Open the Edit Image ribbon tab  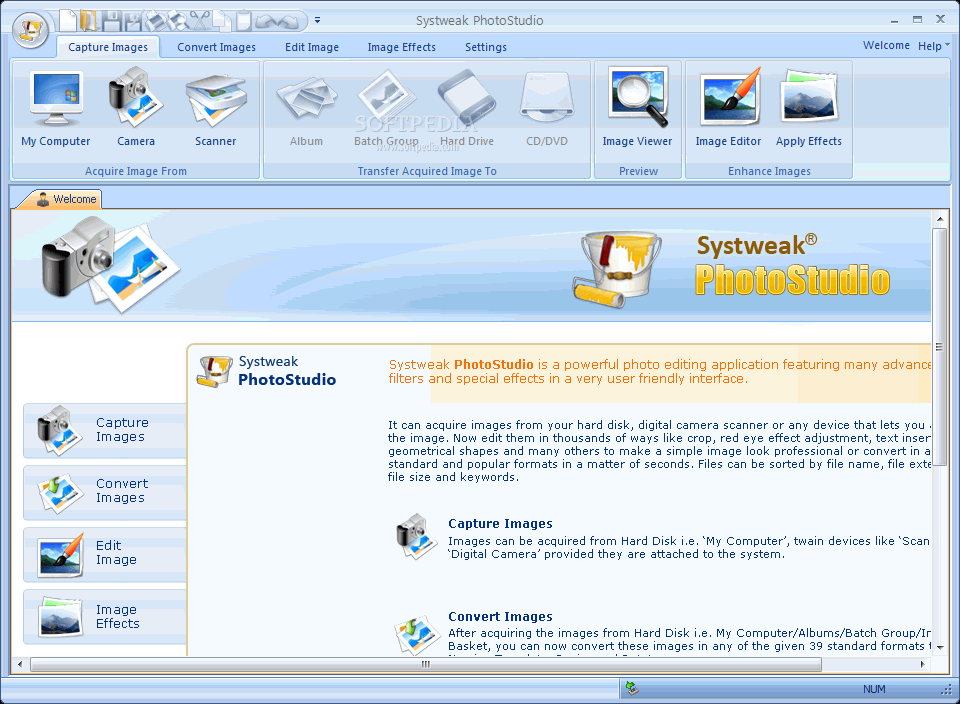(312, 47)
